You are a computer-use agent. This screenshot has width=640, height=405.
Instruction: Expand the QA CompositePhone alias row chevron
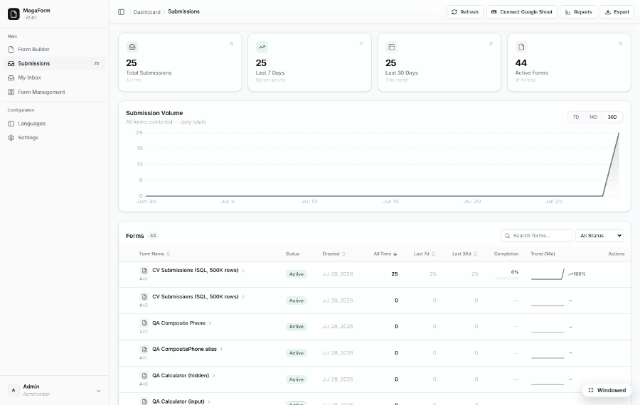coord(221,349)
